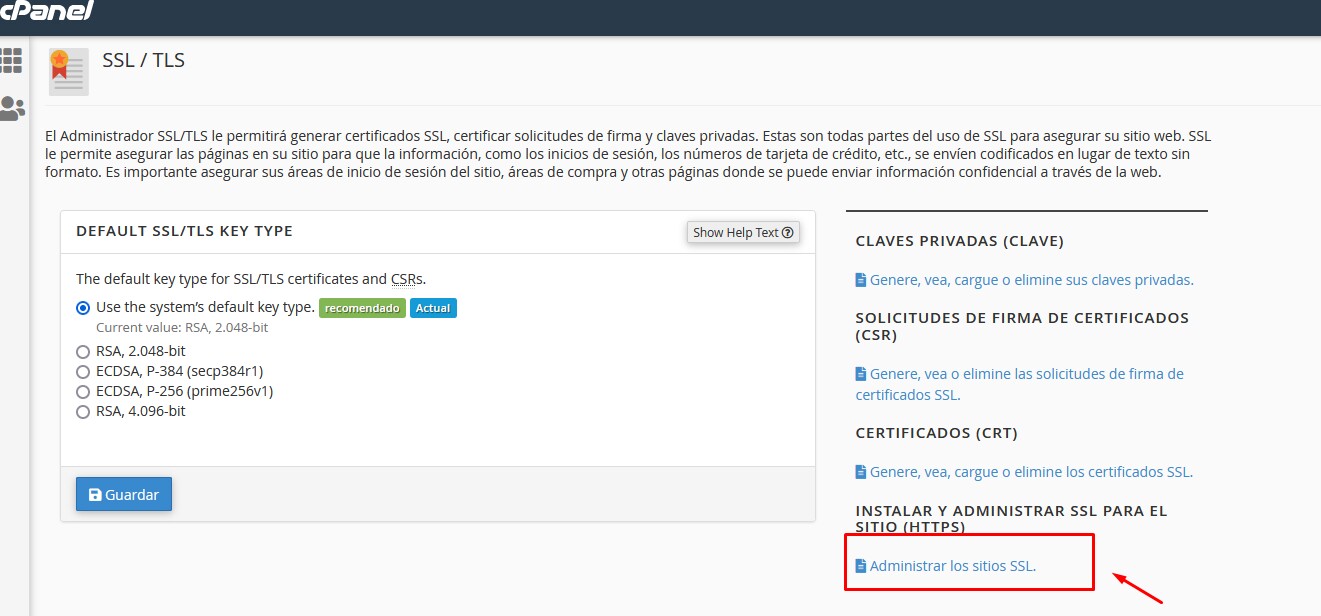
Task: Select the RSA 2.048-bit key type
Action: 83,351
